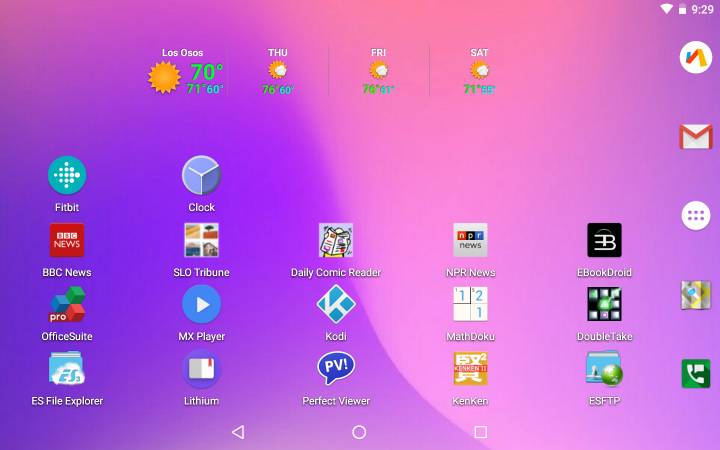Screen dimensions: 720x450
Task: View the THU weather forecast
Action: 278,71
